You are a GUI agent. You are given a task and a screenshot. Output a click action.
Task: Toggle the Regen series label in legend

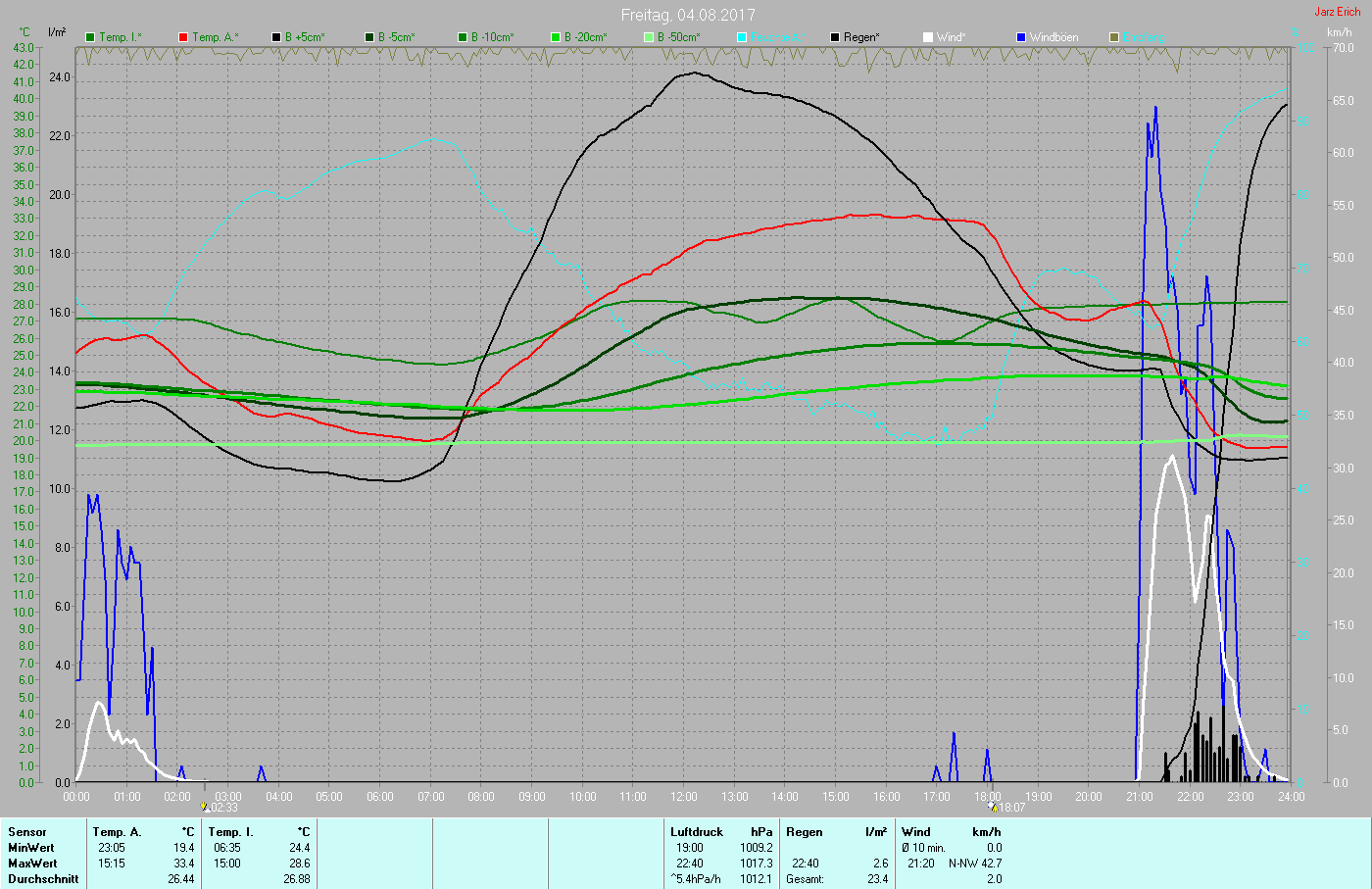(x=861, y=37)
